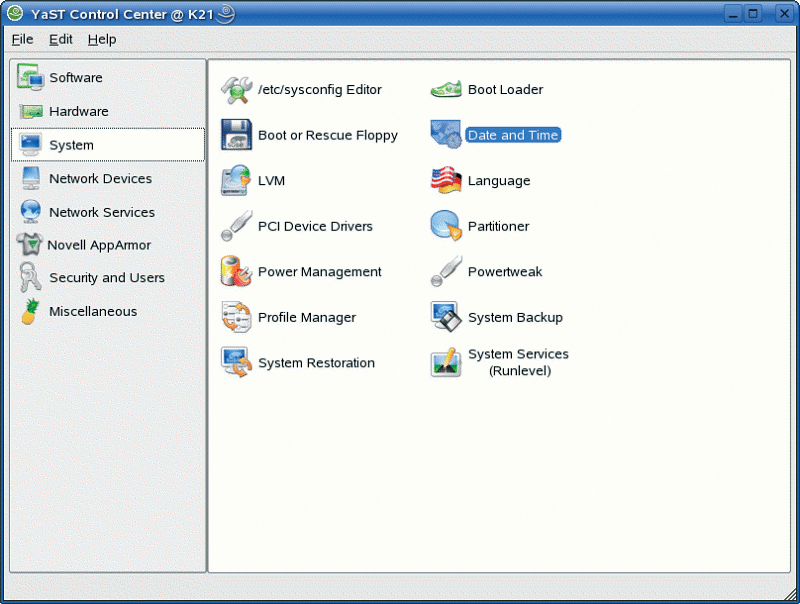Viewport: 800px width, 604px height.
Task: Click the System monitor icon in sidebar
Action: (x=30, y=145)
